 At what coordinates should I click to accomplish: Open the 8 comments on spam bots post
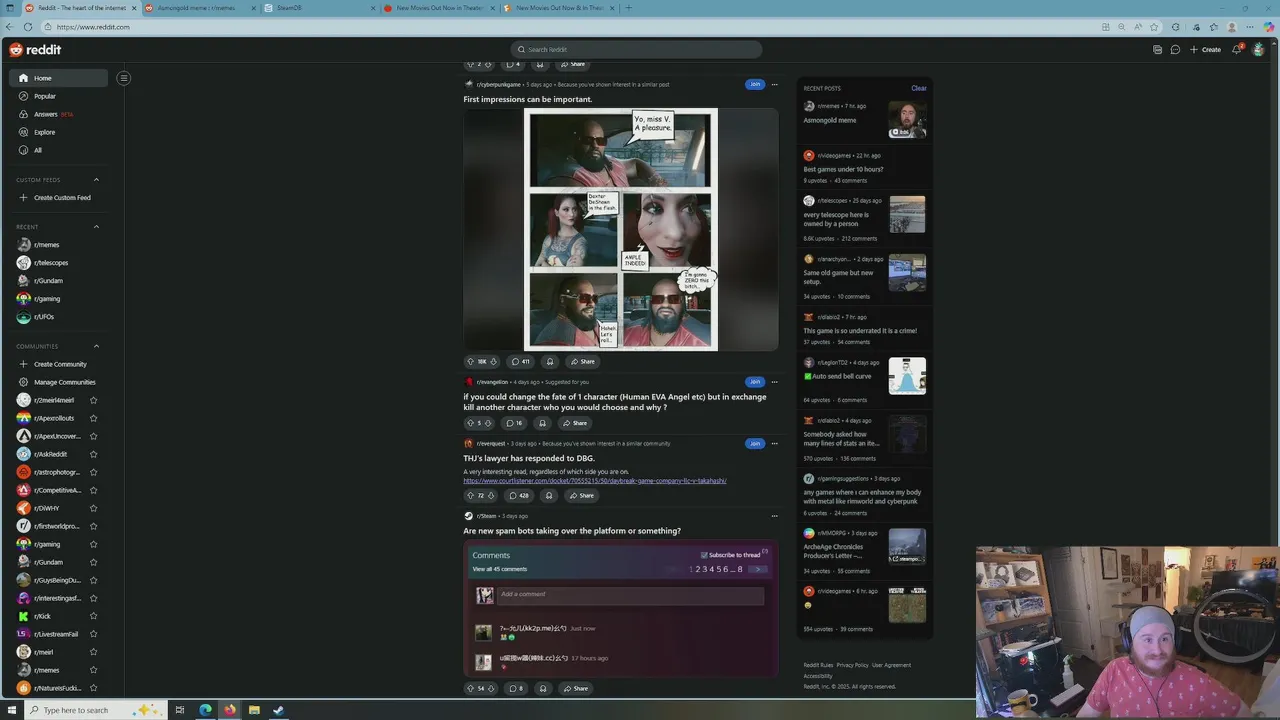pyautogui.click(x=515, y=688)
